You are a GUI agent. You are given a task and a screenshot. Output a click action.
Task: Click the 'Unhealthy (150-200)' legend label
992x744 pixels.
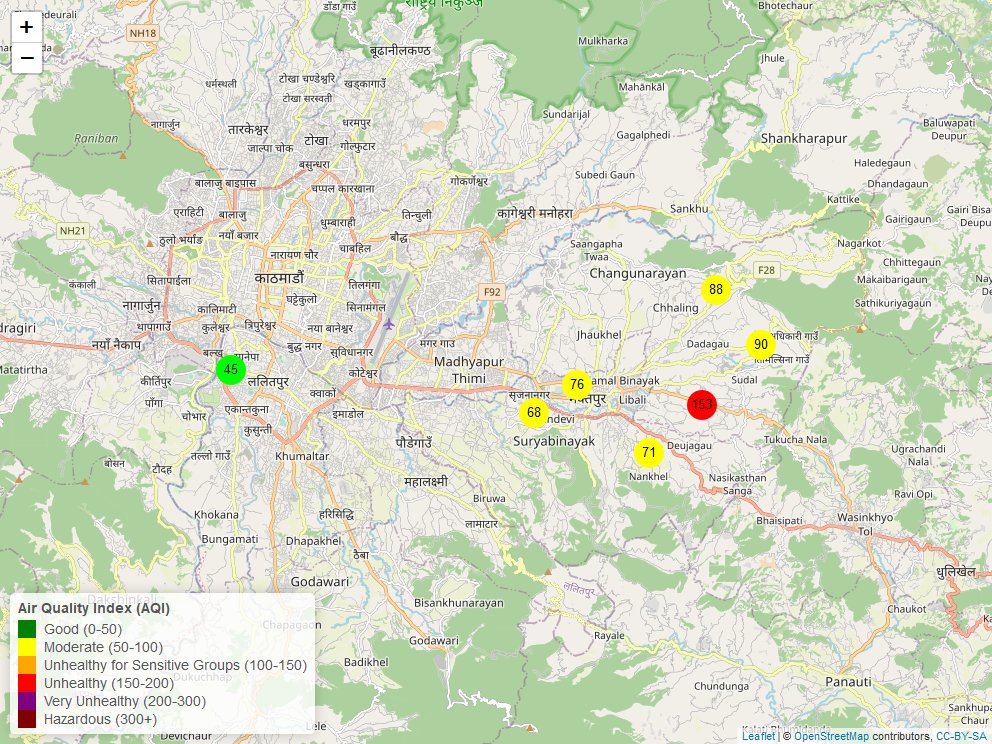click(109, 683)
